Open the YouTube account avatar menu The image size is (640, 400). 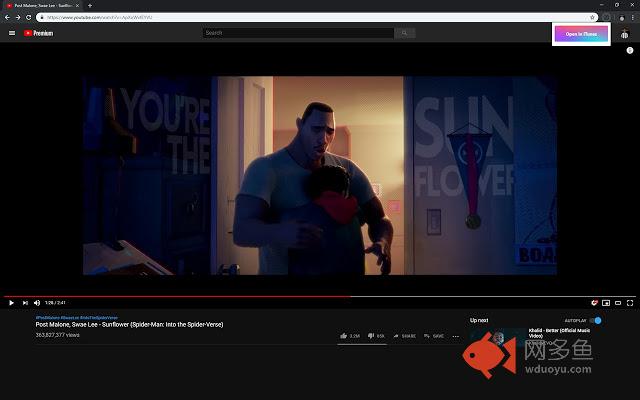(x=624, y=34)
